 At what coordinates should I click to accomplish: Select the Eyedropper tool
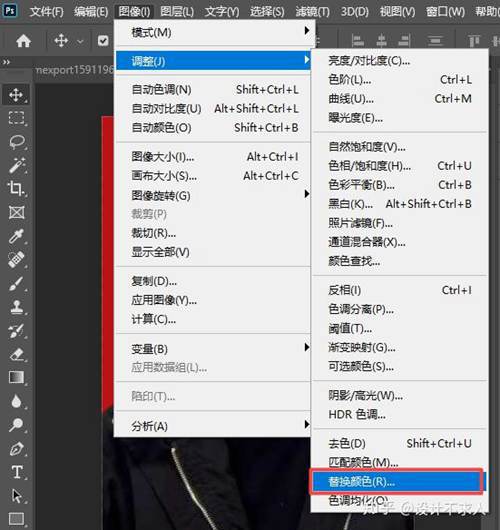(16, 236)
